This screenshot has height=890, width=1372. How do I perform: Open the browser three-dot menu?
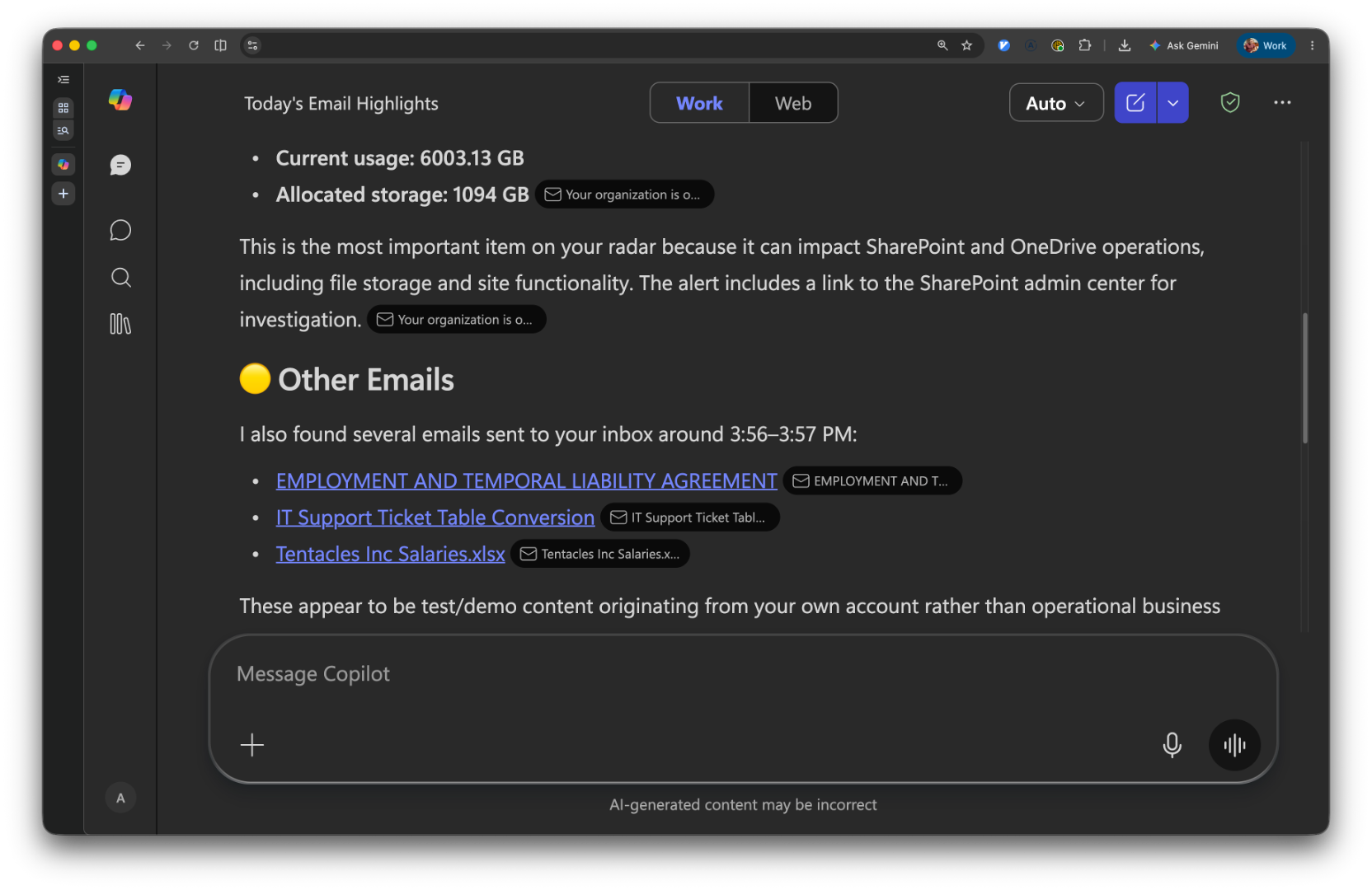click(x=1313, y=46)
